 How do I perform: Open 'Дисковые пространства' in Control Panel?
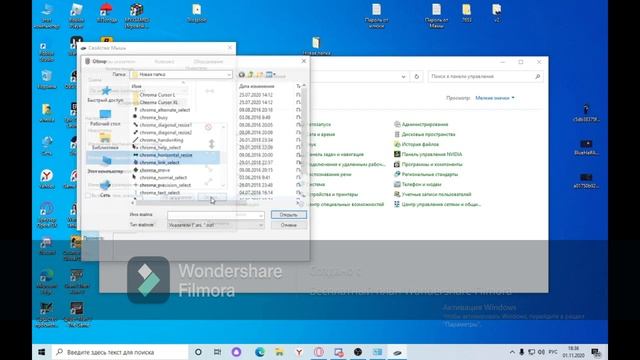tap(424, 134)
